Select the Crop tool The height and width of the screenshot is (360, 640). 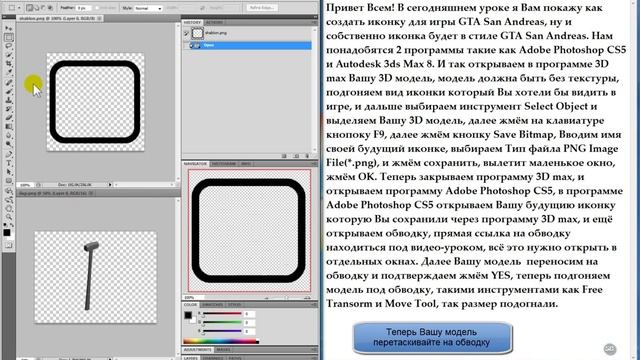click(x=8, y=64)
